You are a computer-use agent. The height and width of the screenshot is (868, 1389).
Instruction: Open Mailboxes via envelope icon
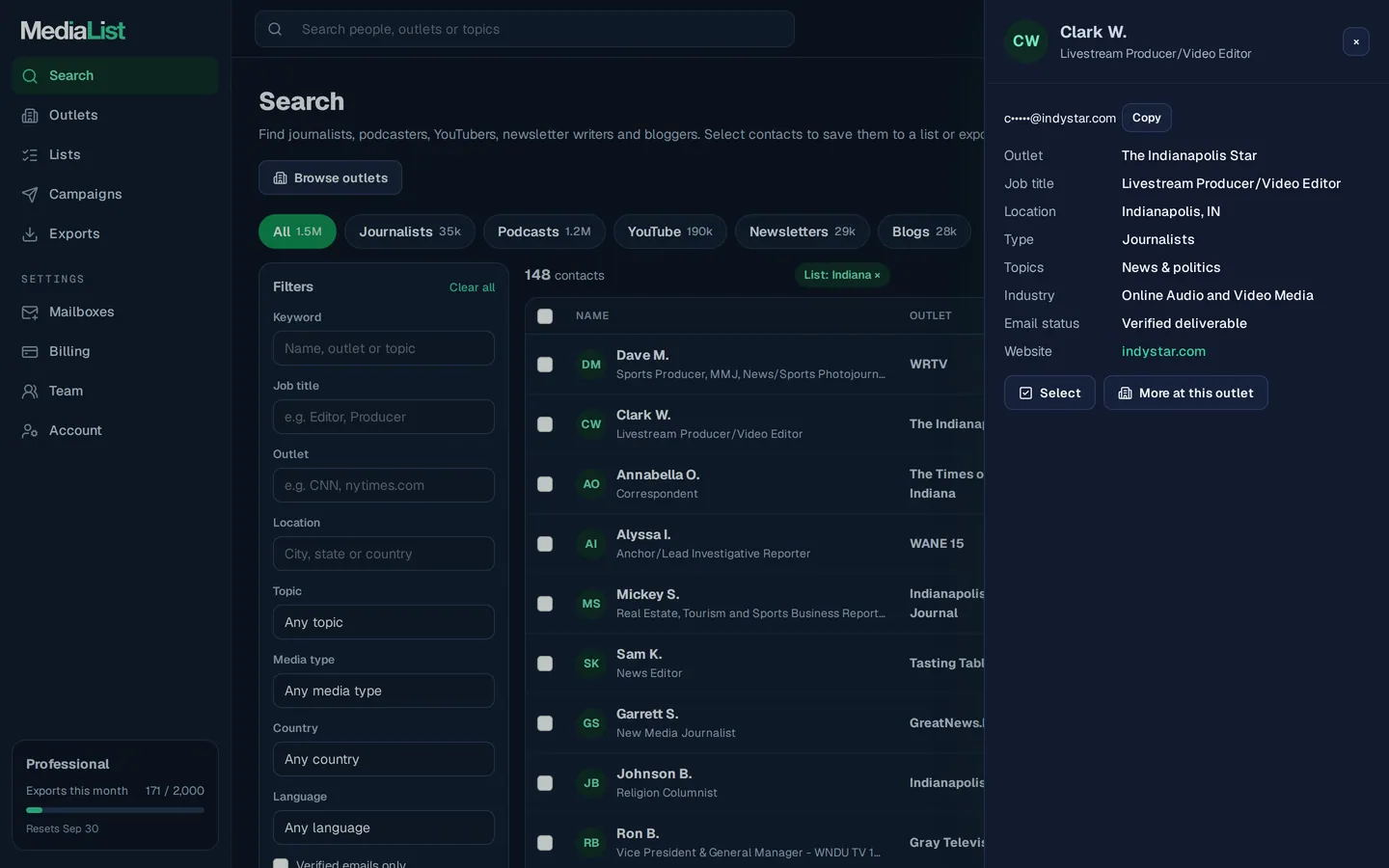[x=30, y=312]
